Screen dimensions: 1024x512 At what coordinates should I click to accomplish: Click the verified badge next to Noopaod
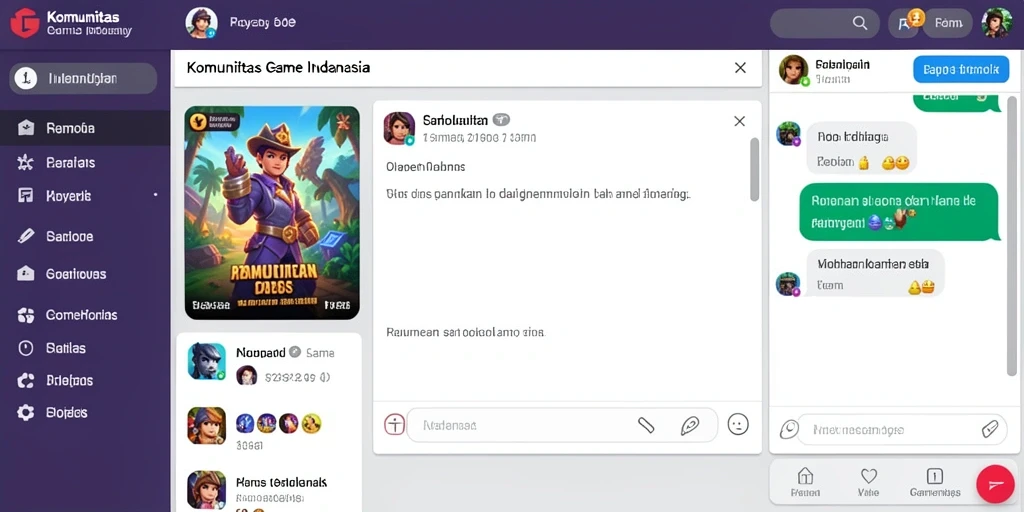[295, 352]
